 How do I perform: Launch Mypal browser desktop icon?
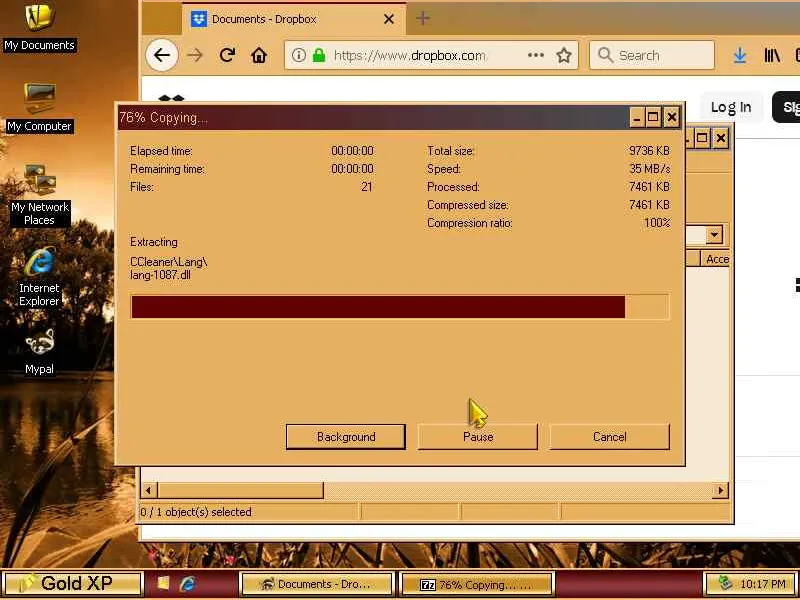pos(39,352)
